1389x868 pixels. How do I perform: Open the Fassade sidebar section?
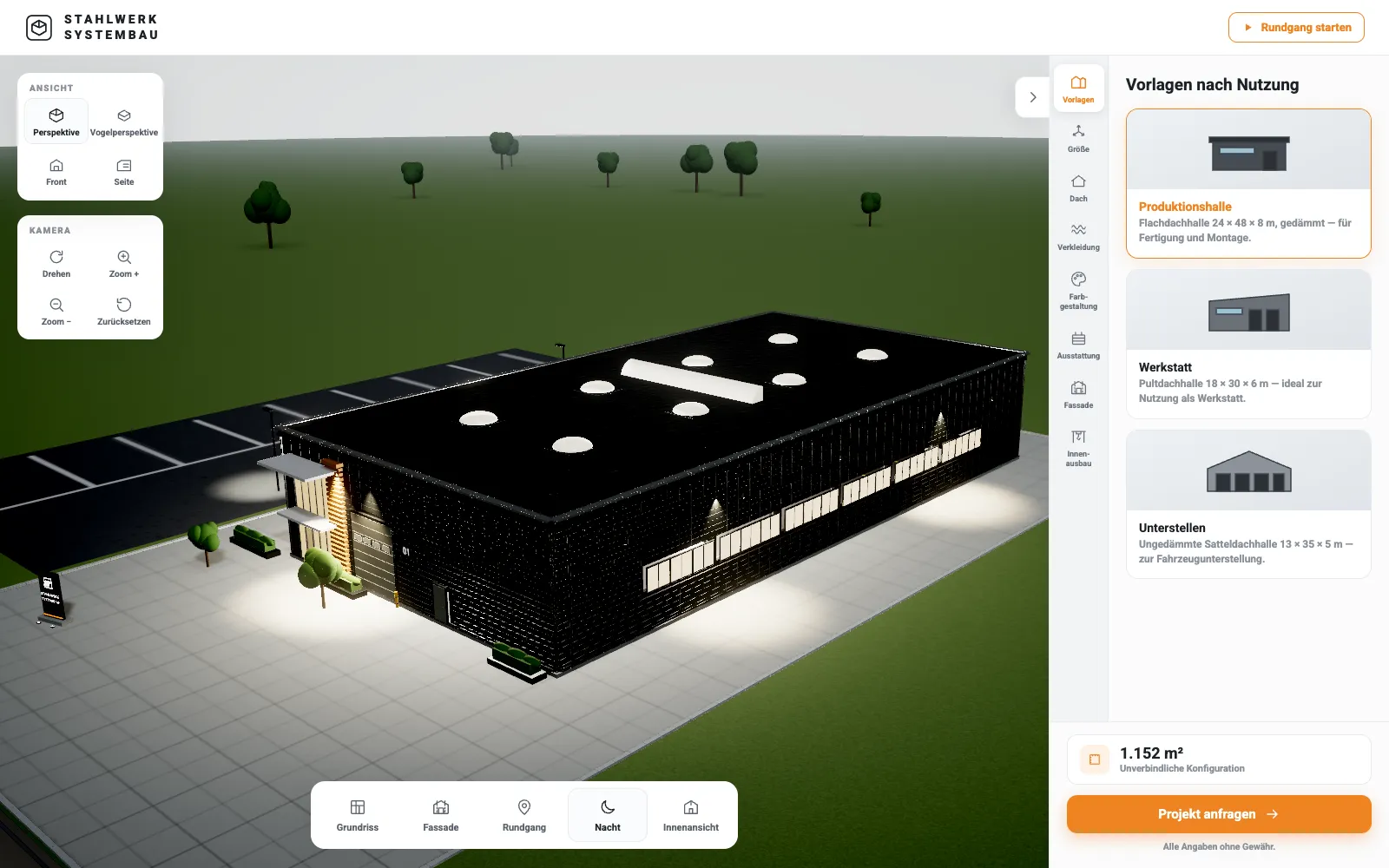(x=1078, y=395)
